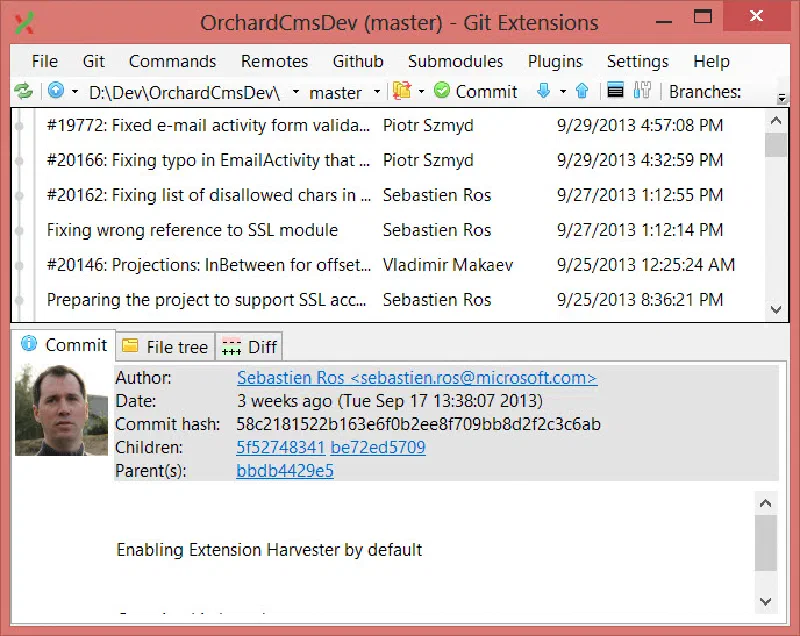Open the D:\Dev\OrchardCmsDev\ path dropdown
The height and width of the screenshot is (636, 800).
coord(296,92)
